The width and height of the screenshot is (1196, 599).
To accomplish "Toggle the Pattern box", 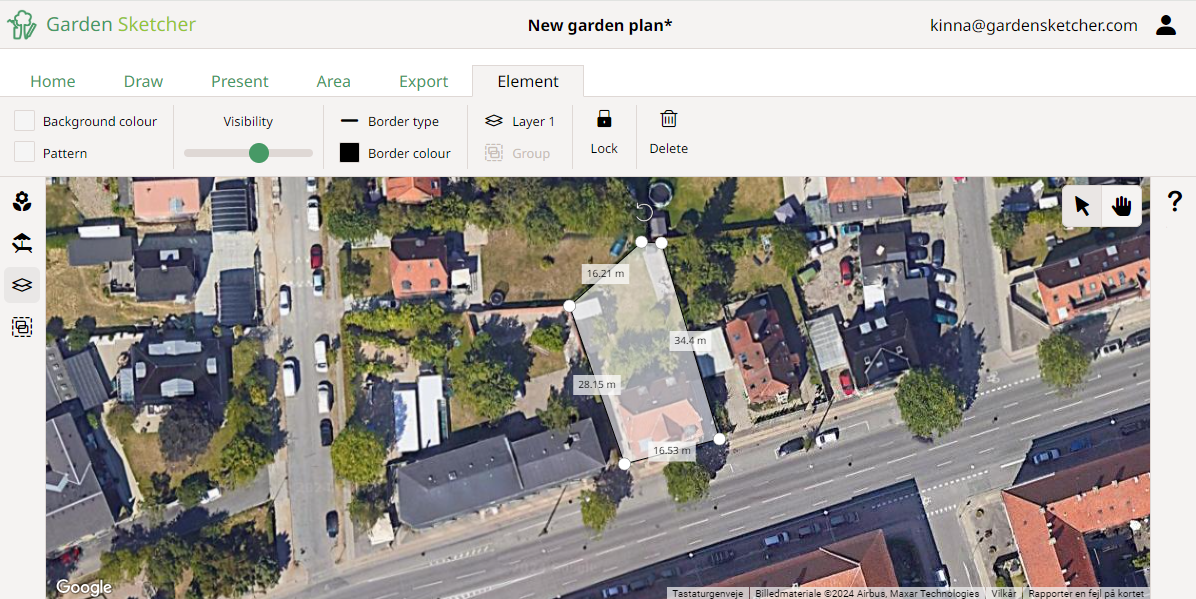I will pyautogui.click(x=25, y=152).
